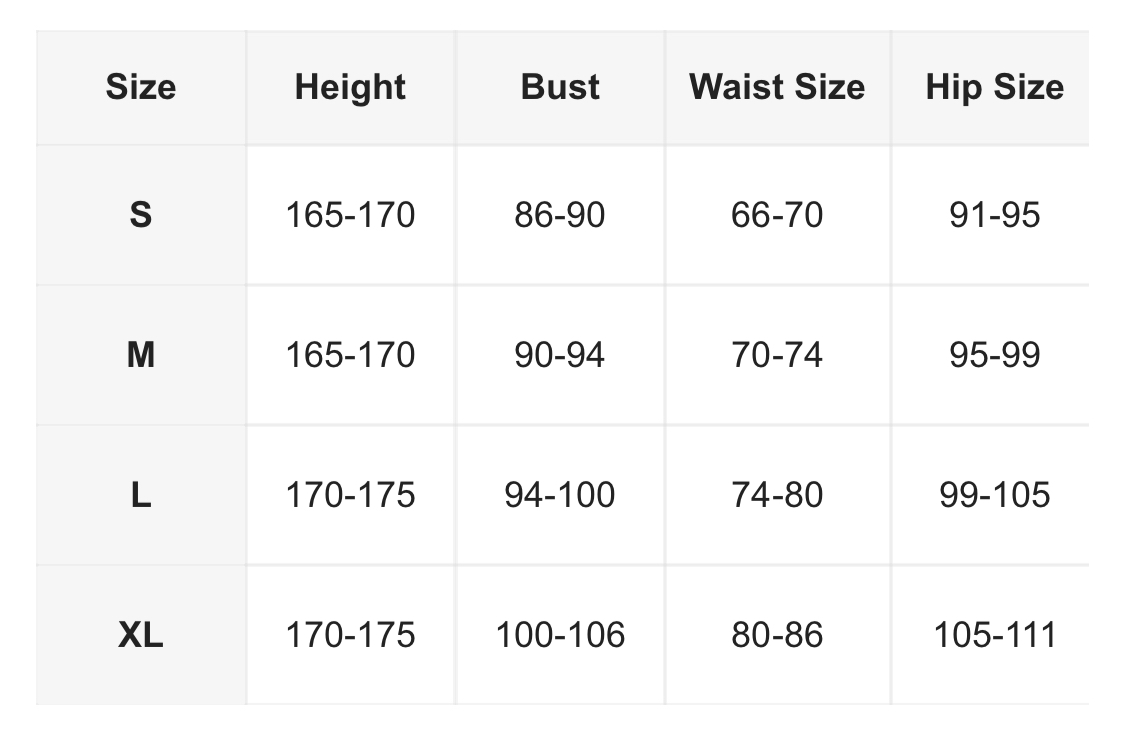Viewport: 1125px width, 731px height.
Task: Click the Waist Size header cell
Action: tap(777, 87)
